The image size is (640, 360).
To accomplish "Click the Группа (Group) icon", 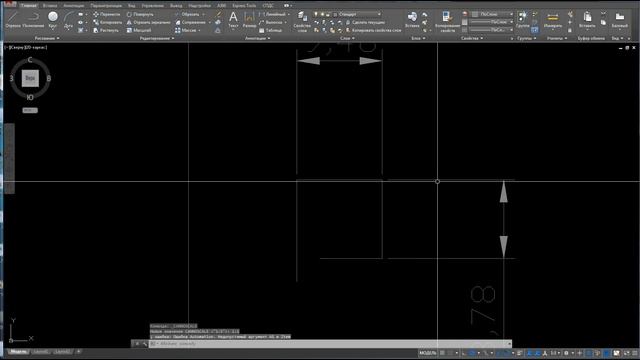I will [x=522, y=20].
